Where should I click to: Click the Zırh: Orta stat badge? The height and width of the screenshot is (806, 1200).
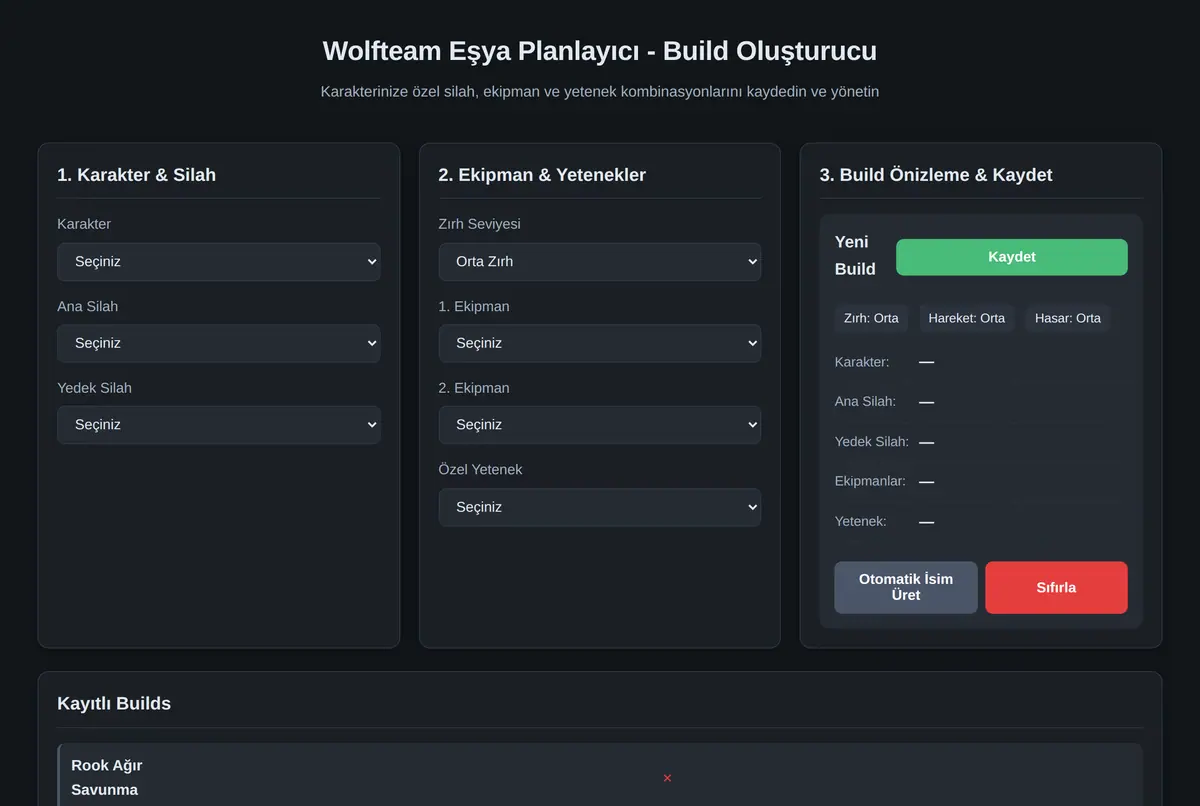[871, 318]
